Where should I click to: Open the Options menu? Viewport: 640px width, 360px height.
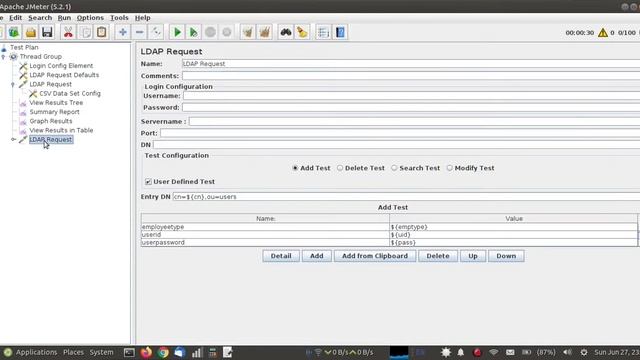90,18
